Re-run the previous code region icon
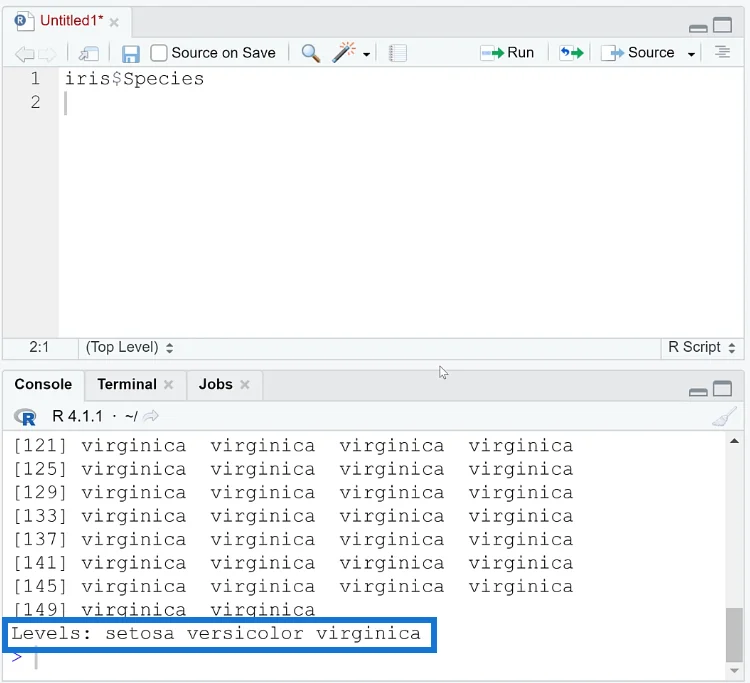 (572, 53)
